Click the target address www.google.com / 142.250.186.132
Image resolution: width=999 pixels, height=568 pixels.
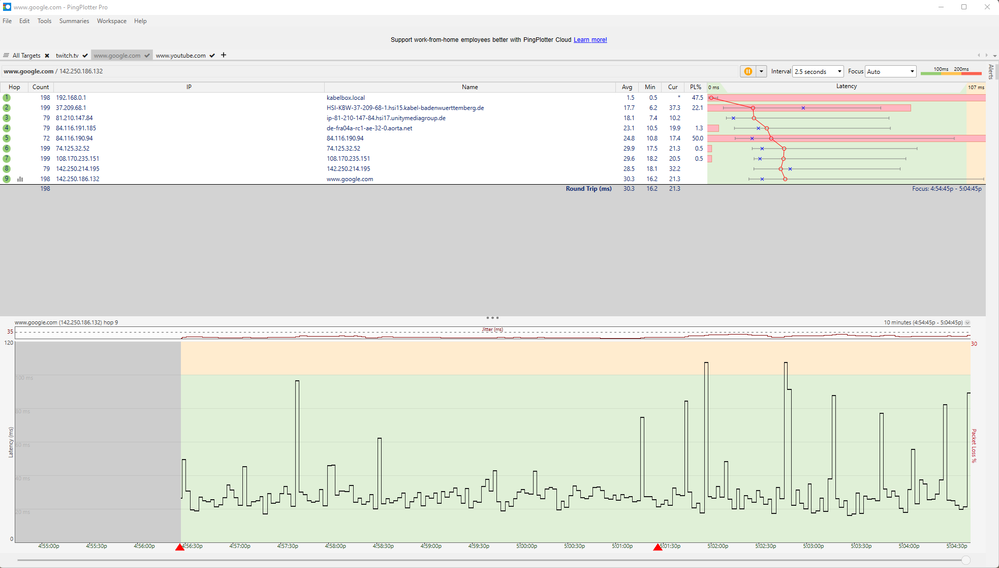(x=53, y=71)
